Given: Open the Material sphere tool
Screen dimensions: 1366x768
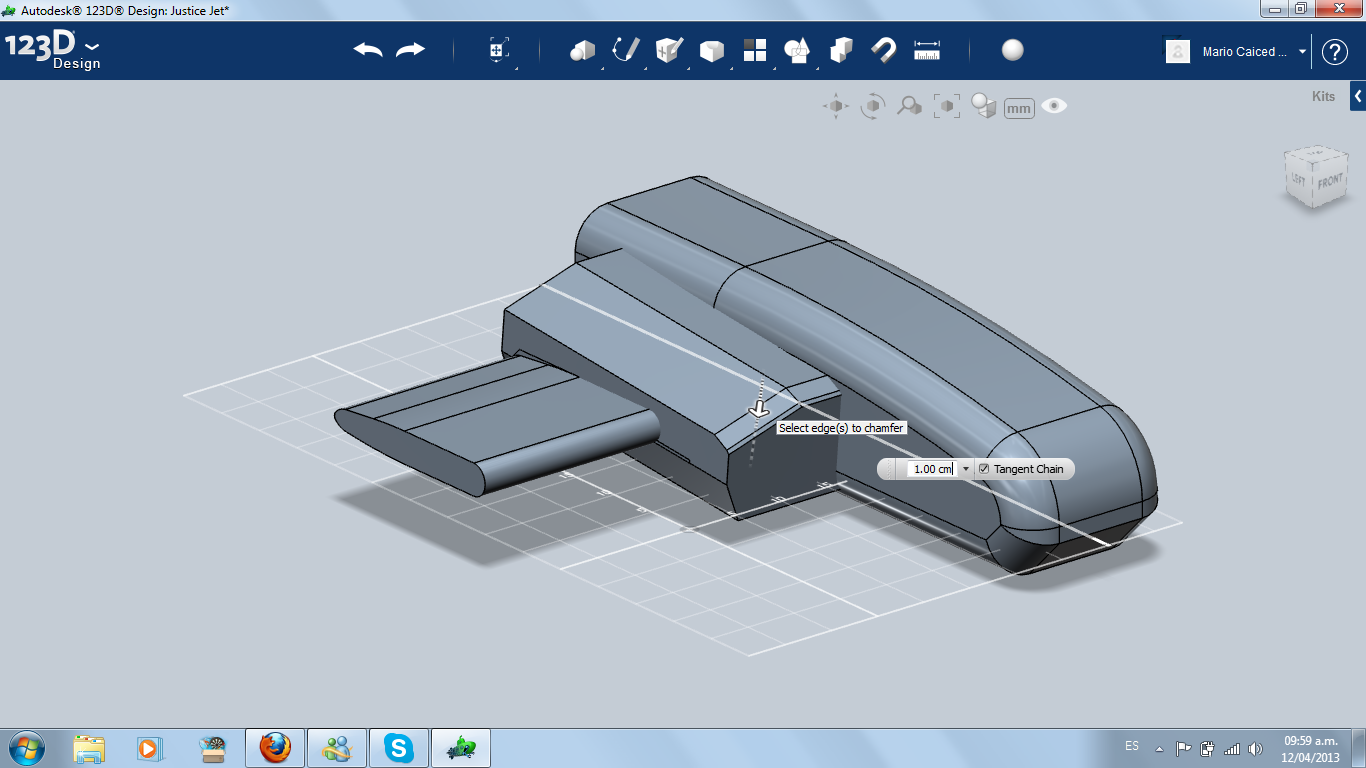Looking at the screenshot, I should 1013,50.
